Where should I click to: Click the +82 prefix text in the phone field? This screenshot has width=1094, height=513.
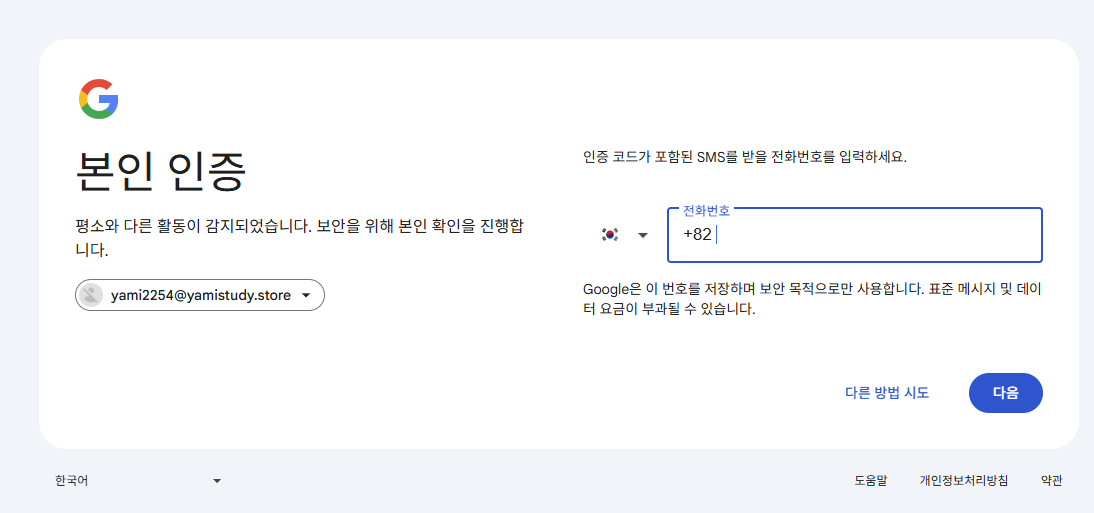pyautogui.click(x=697, y=235)
